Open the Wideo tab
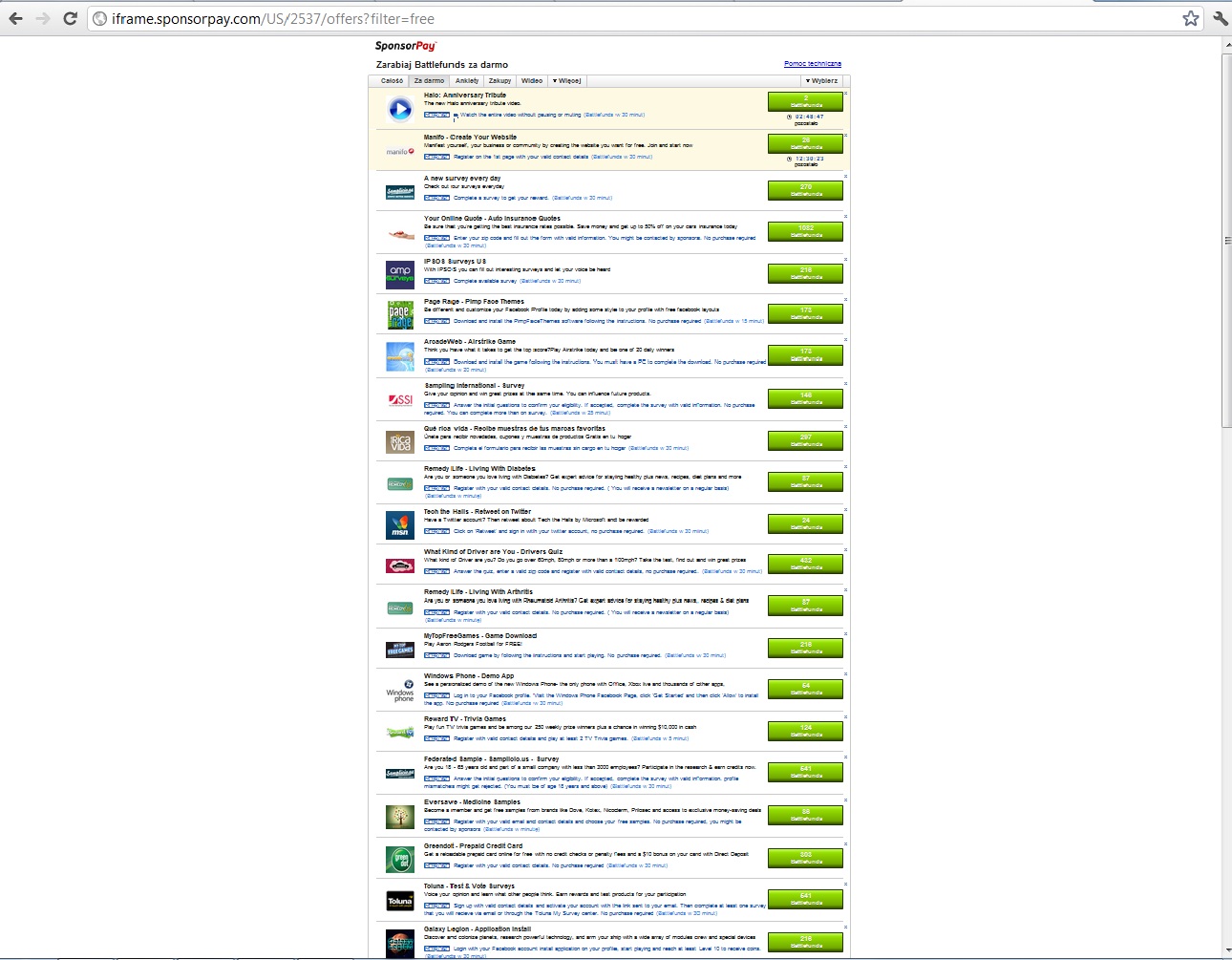Image resolution: width=1232 pixels, height=960 pixels. point(532,81)
